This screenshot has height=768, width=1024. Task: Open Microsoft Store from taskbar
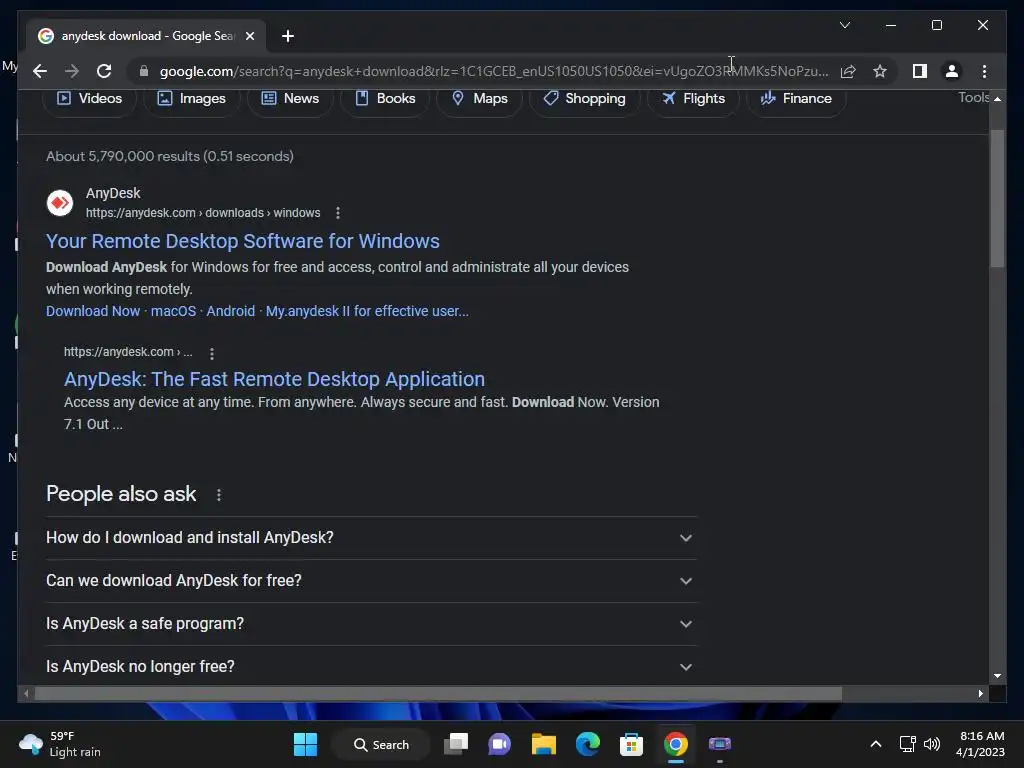pyautogui.click(x=632, y=744)
